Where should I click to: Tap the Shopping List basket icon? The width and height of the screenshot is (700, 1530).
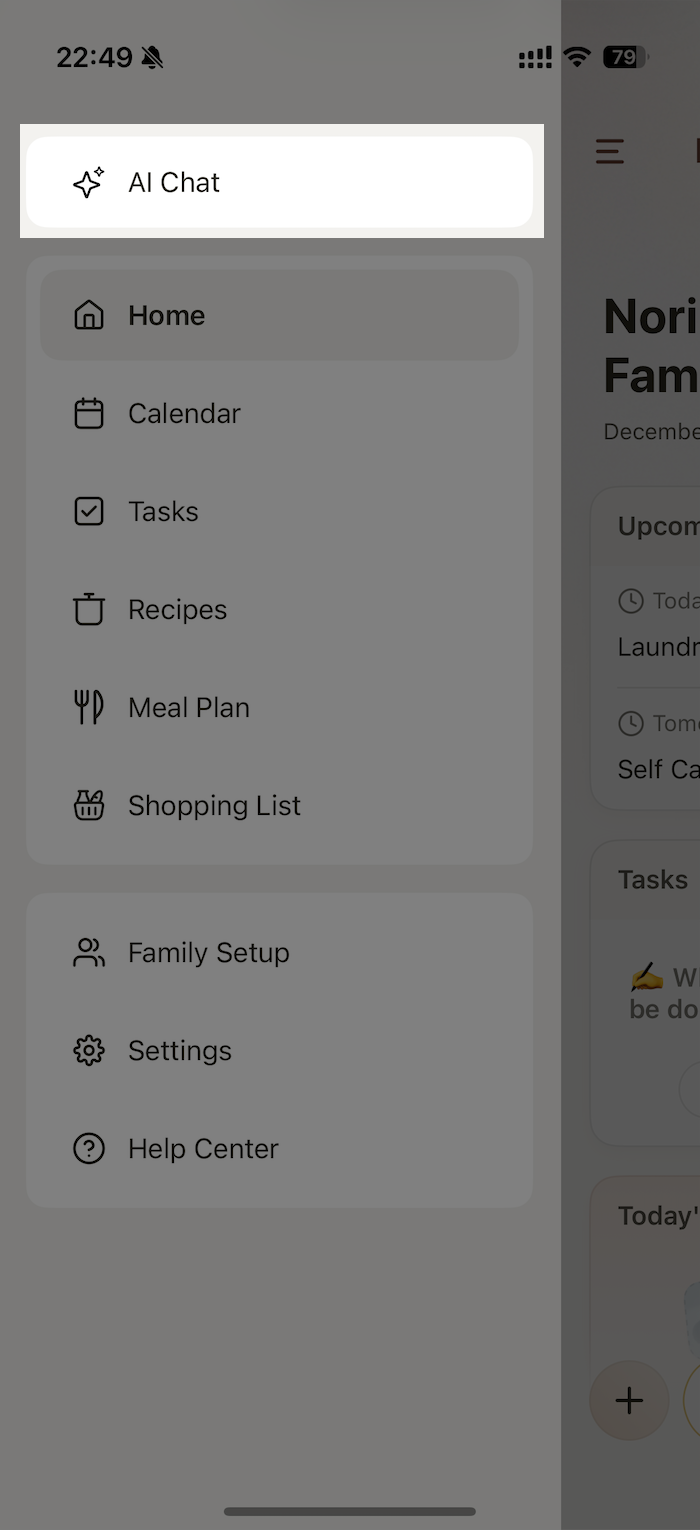[89, 805]
